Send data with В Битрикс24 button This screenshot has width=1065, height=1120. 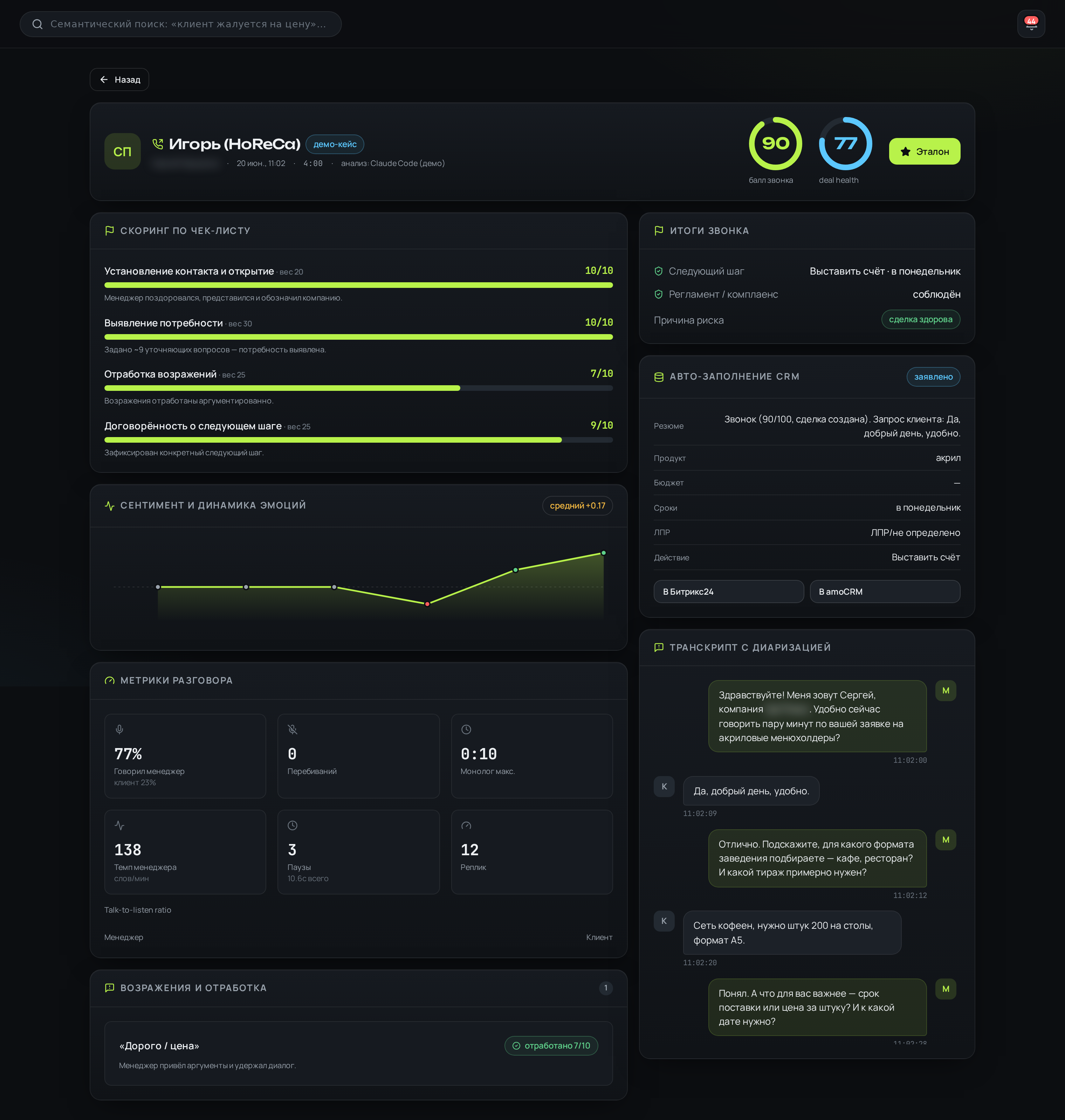[x=728, y=591]
